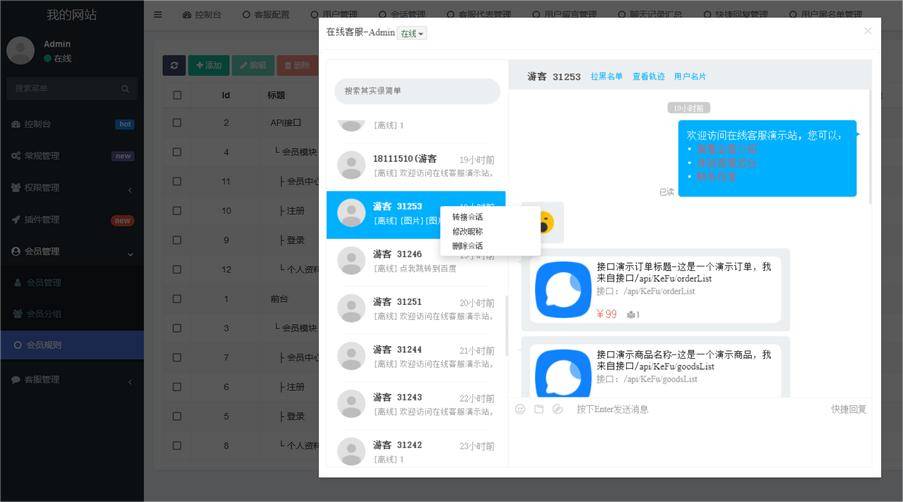Check the row with Id 2
Screen dimensions: 903x502
coord(177,123)
